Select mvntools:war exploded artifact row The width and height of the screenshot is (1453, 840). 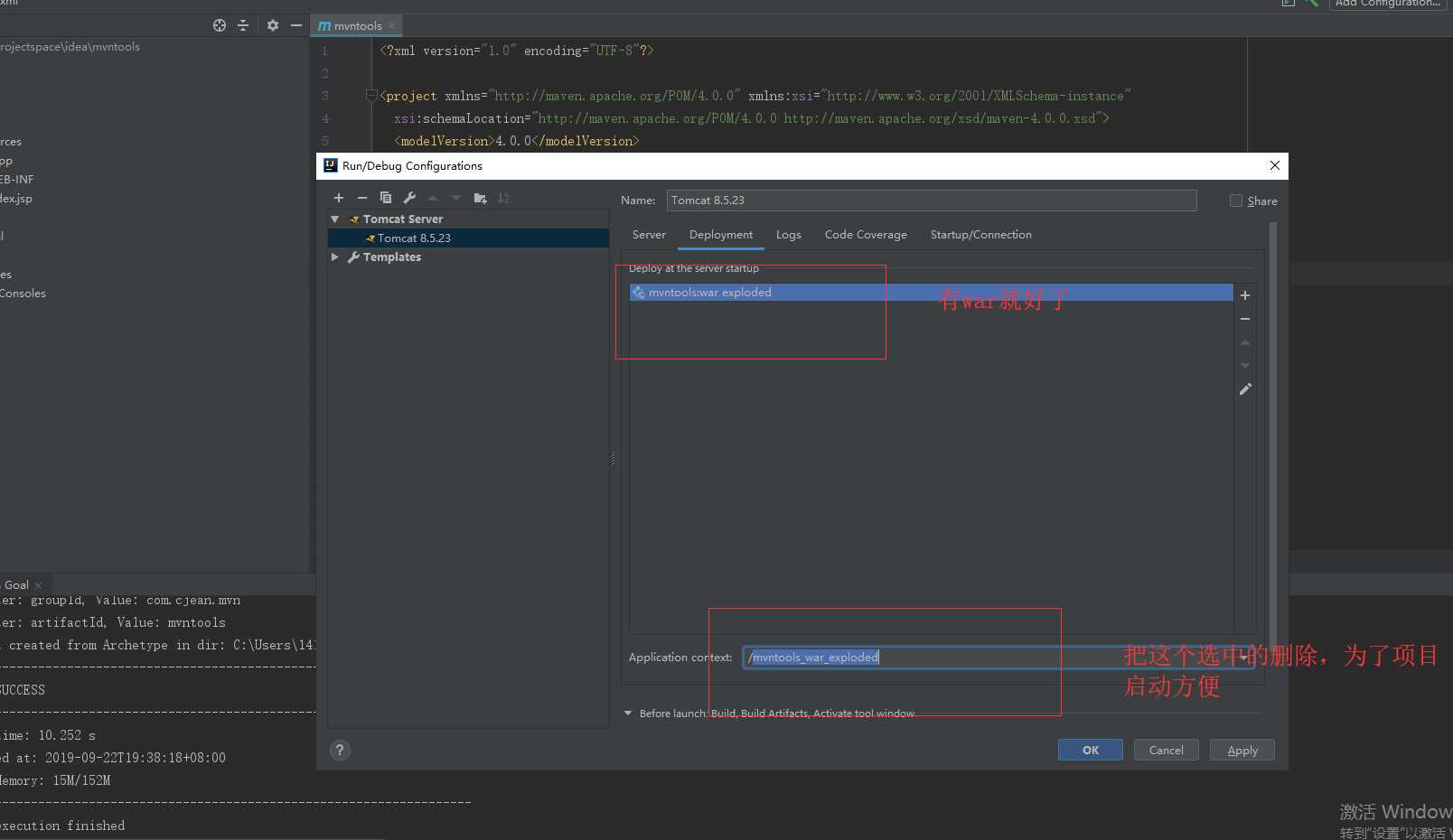tap(932, 293)
